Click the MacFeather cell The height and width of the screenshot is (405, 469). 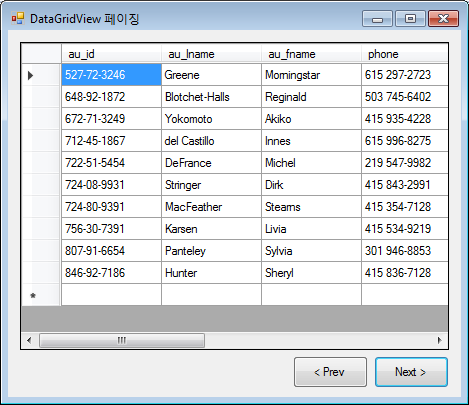tap(211, 207)
